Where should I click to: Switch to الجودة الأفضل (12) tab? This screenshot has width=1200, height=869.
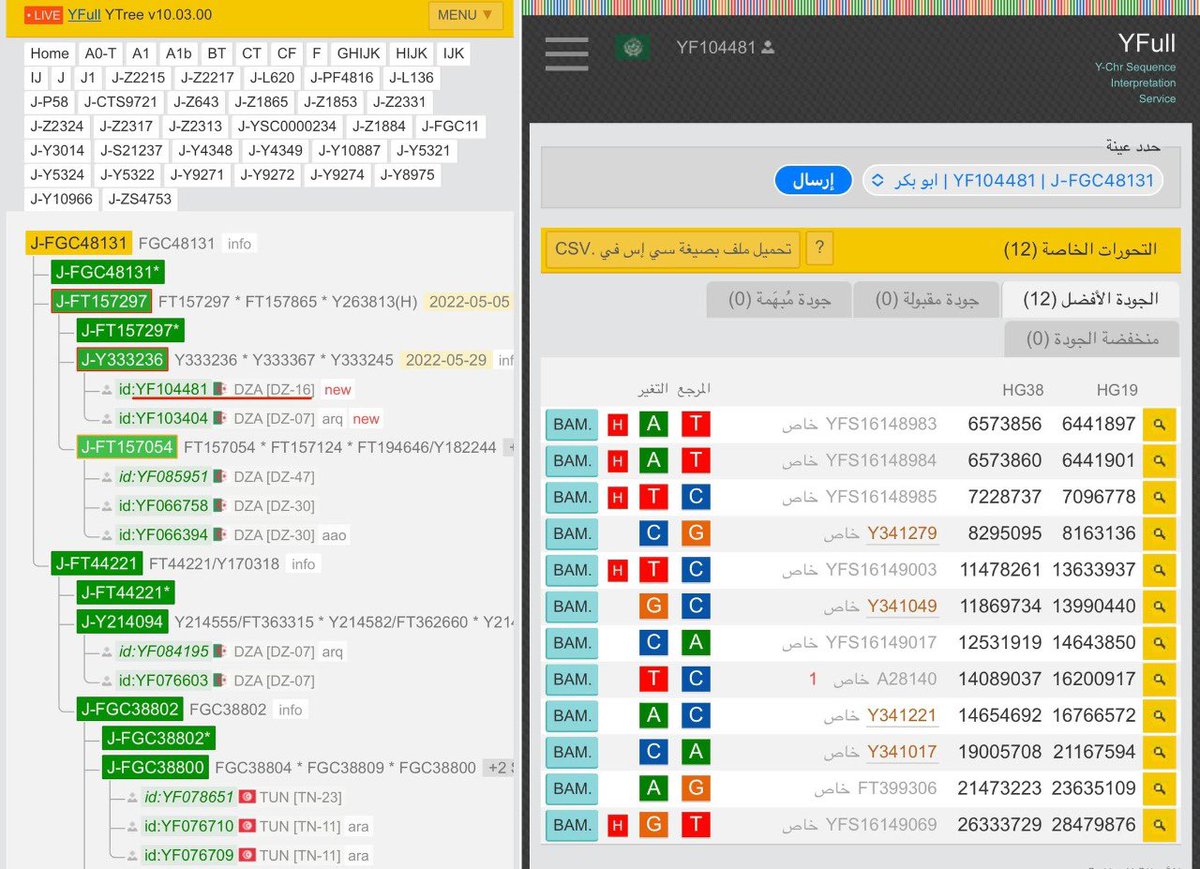(x=1091, y=299)
